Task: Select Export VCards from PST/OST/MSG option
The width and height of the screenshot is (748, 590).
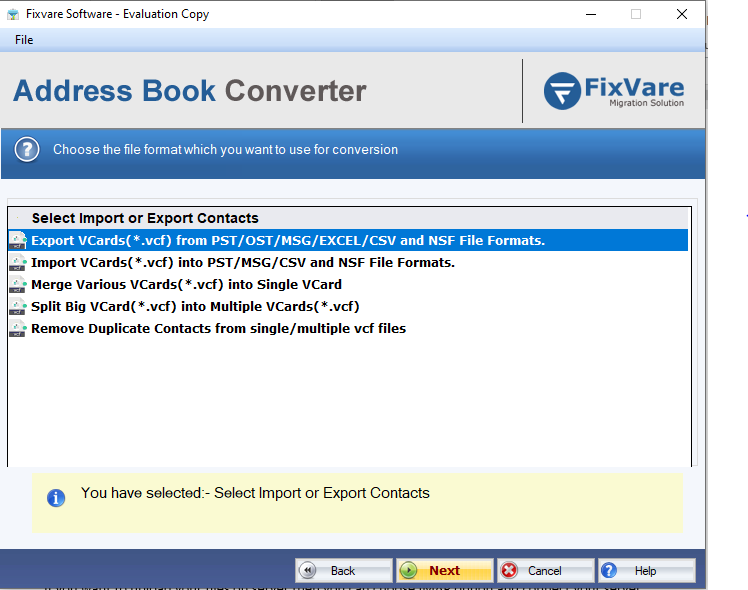Action: point(348,240)
